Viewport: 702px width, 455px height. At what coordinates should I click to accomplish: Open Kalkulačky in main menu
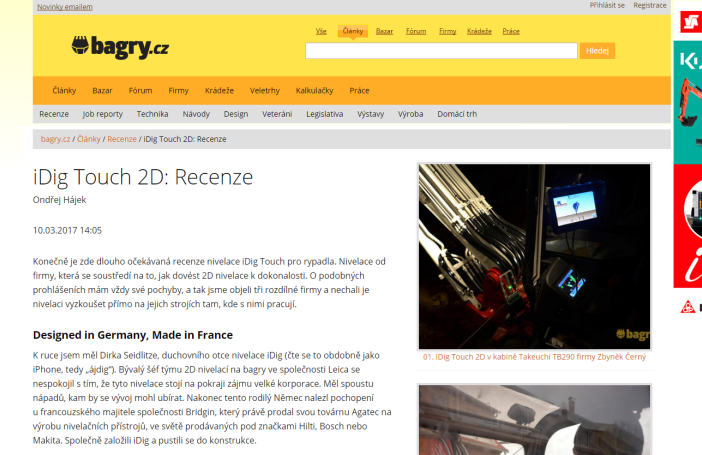(x=314, y=90)
